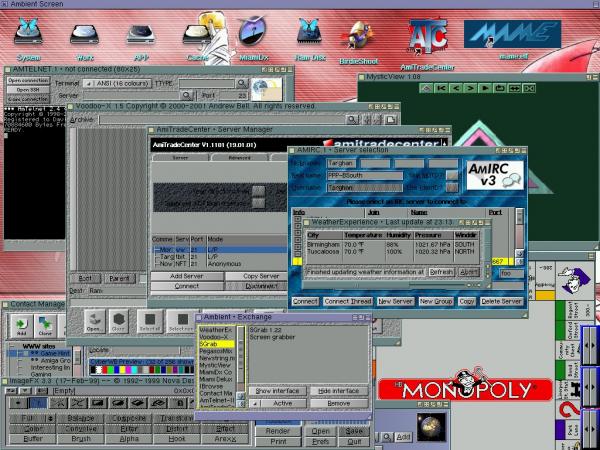Click the Birmingham row in WeatherExperience
600x450 pixels.
pyautogui.click(x=392, y=244)
